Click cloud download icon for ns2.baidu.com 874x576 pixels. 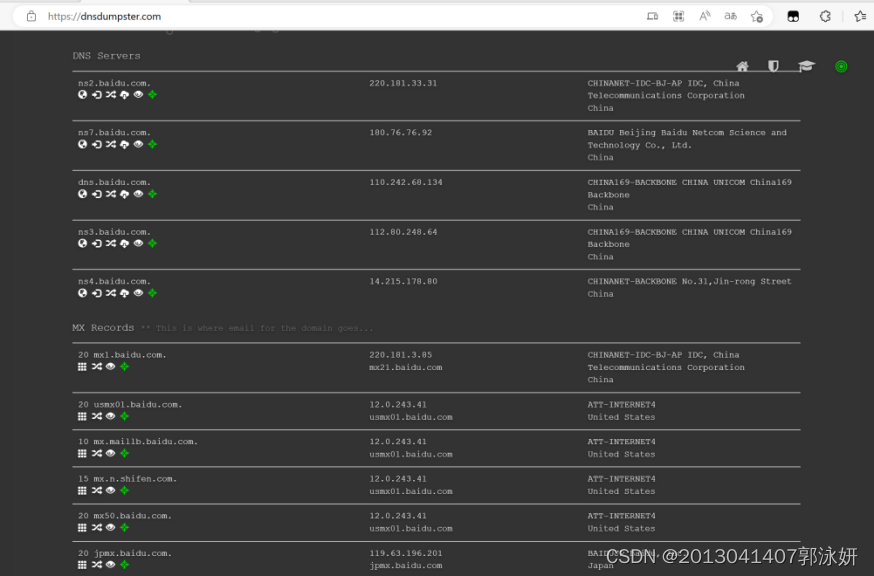(124, 95)
